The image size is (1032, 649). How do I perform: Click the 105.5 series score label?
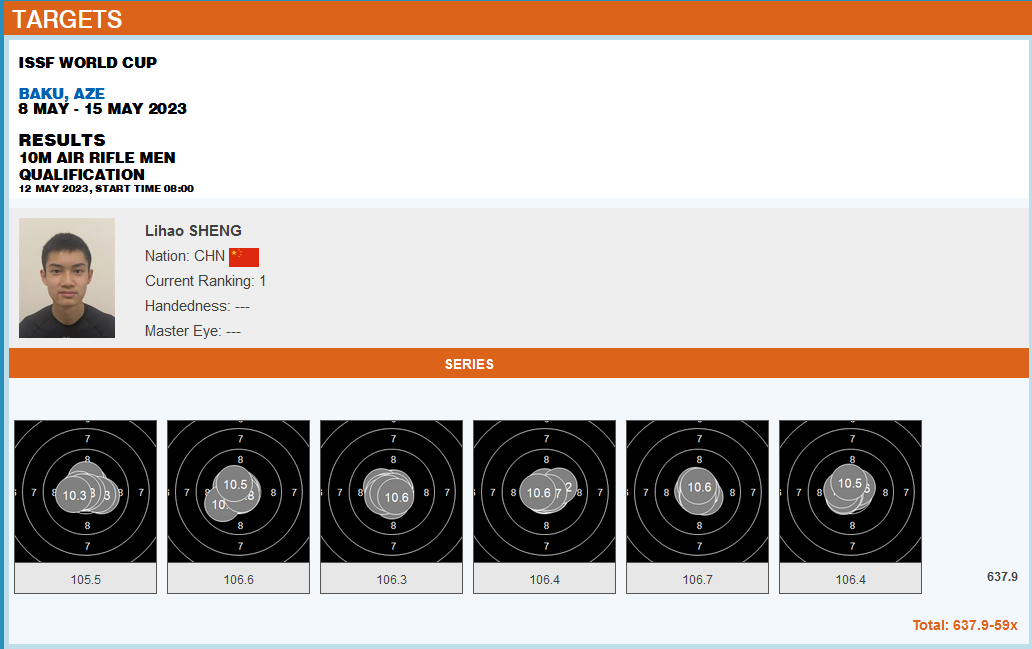[86, 579]
